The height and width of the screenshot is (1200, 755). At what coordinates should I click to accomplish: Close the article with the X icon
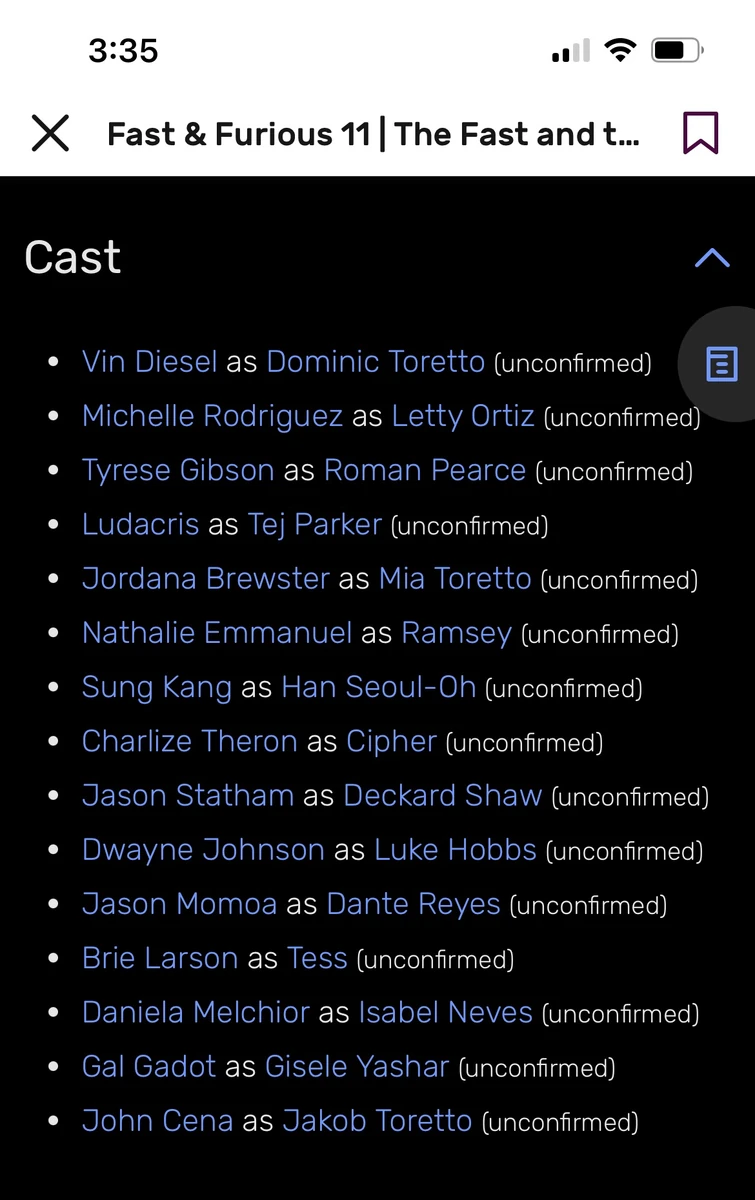tap(50, 132)
